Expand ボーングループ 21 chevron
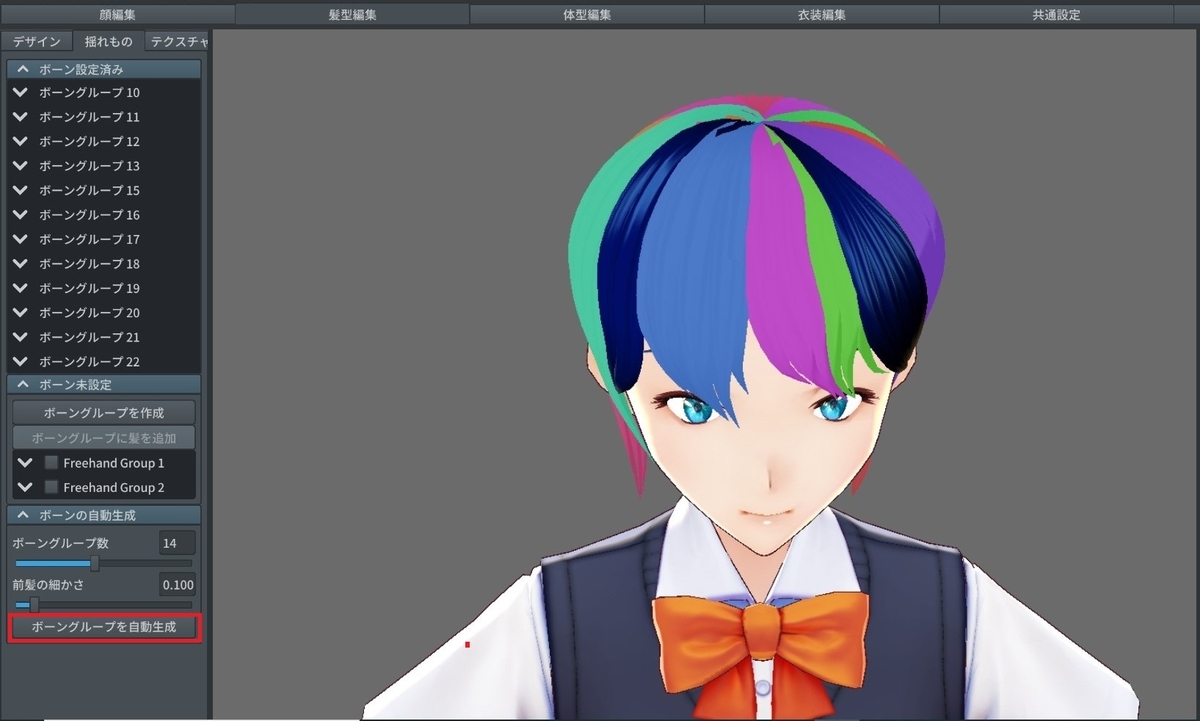The width and height of the screenshot is (1200, 721). (20, 337)
